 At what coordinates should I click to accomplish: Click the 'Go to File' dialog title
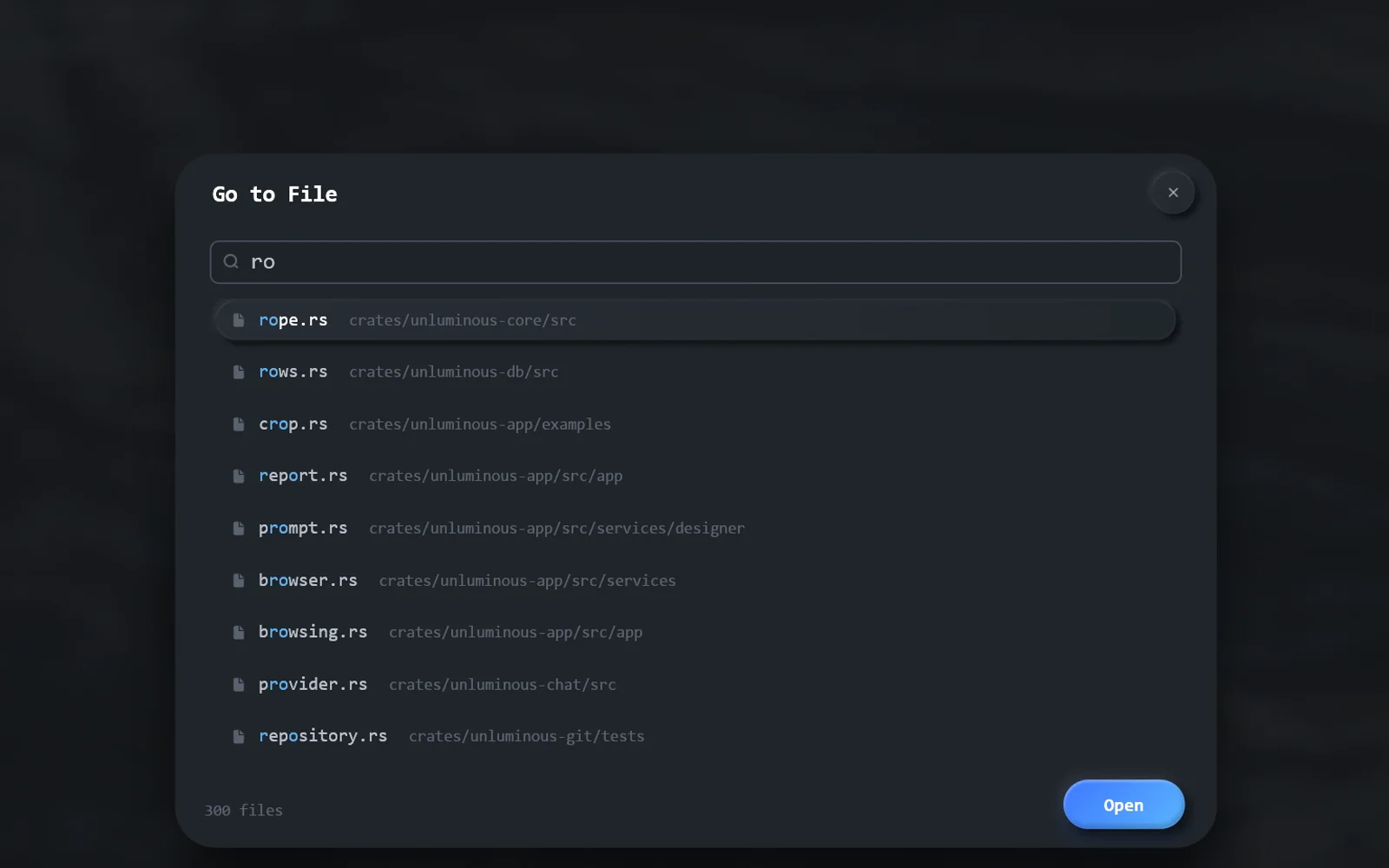click(275, 194)
